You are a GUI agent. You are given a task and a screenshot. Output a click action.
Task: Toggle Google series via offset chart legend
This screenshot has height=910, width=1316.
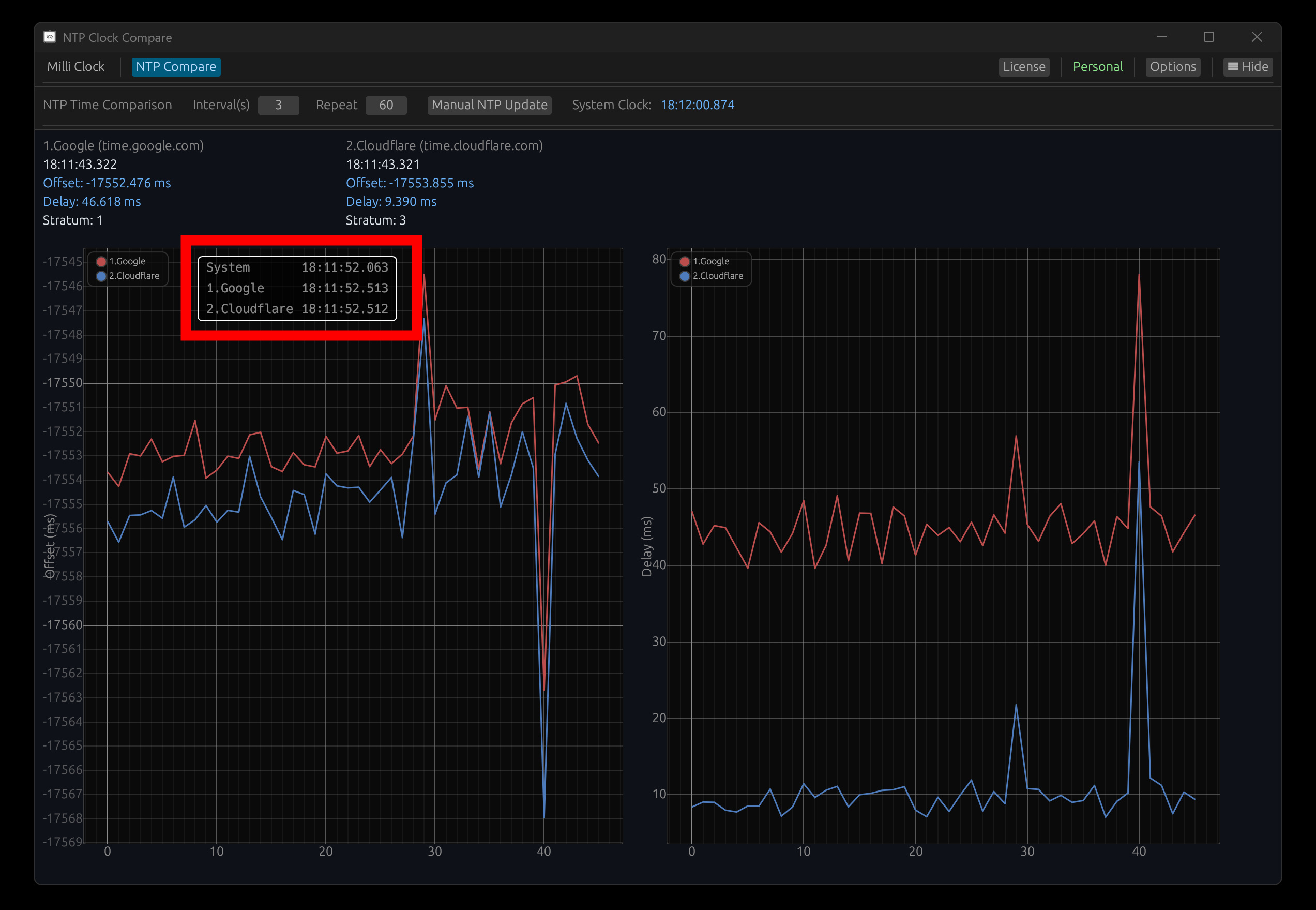(x=127, y=261)
